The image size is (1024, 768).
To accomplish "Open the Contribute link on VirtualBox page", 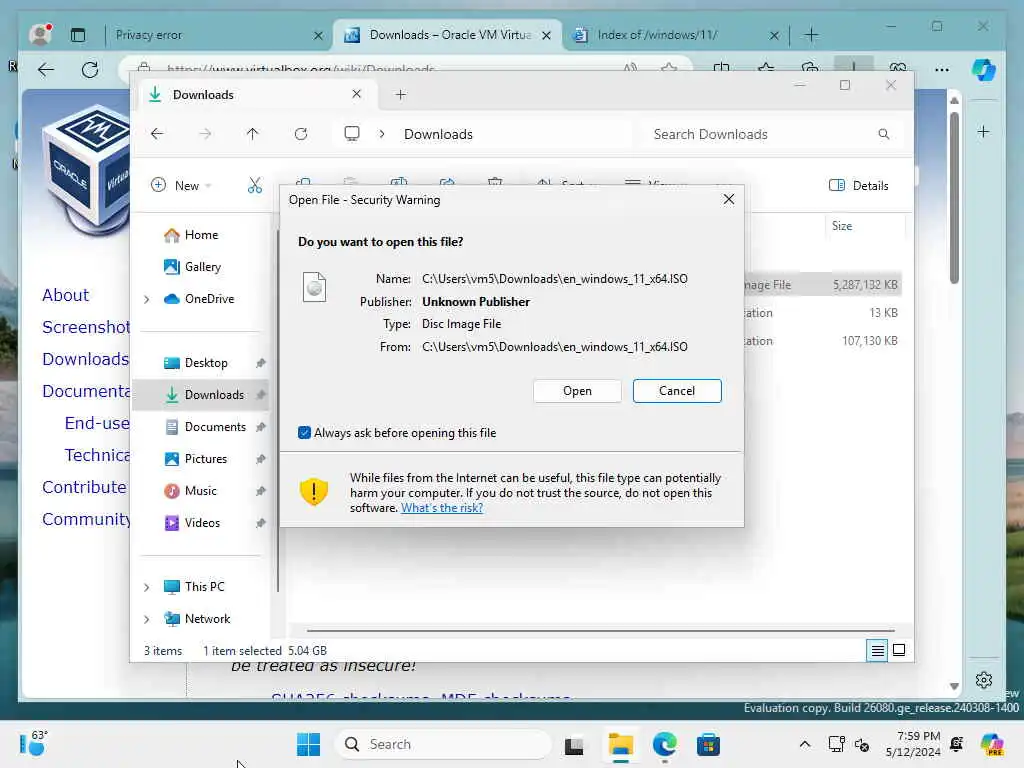I will [84, 487].
